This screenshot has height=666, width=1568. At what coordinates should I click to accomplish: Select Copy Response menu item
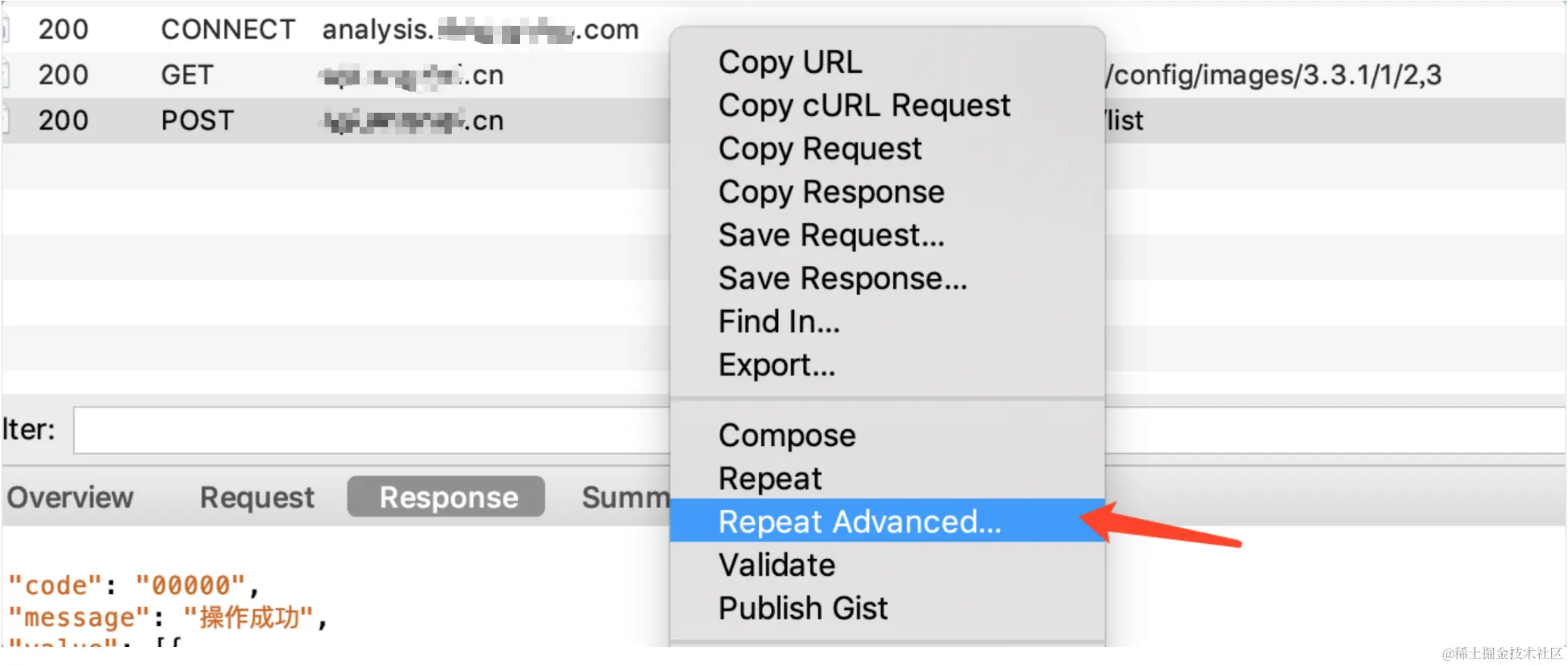point(831,192)
